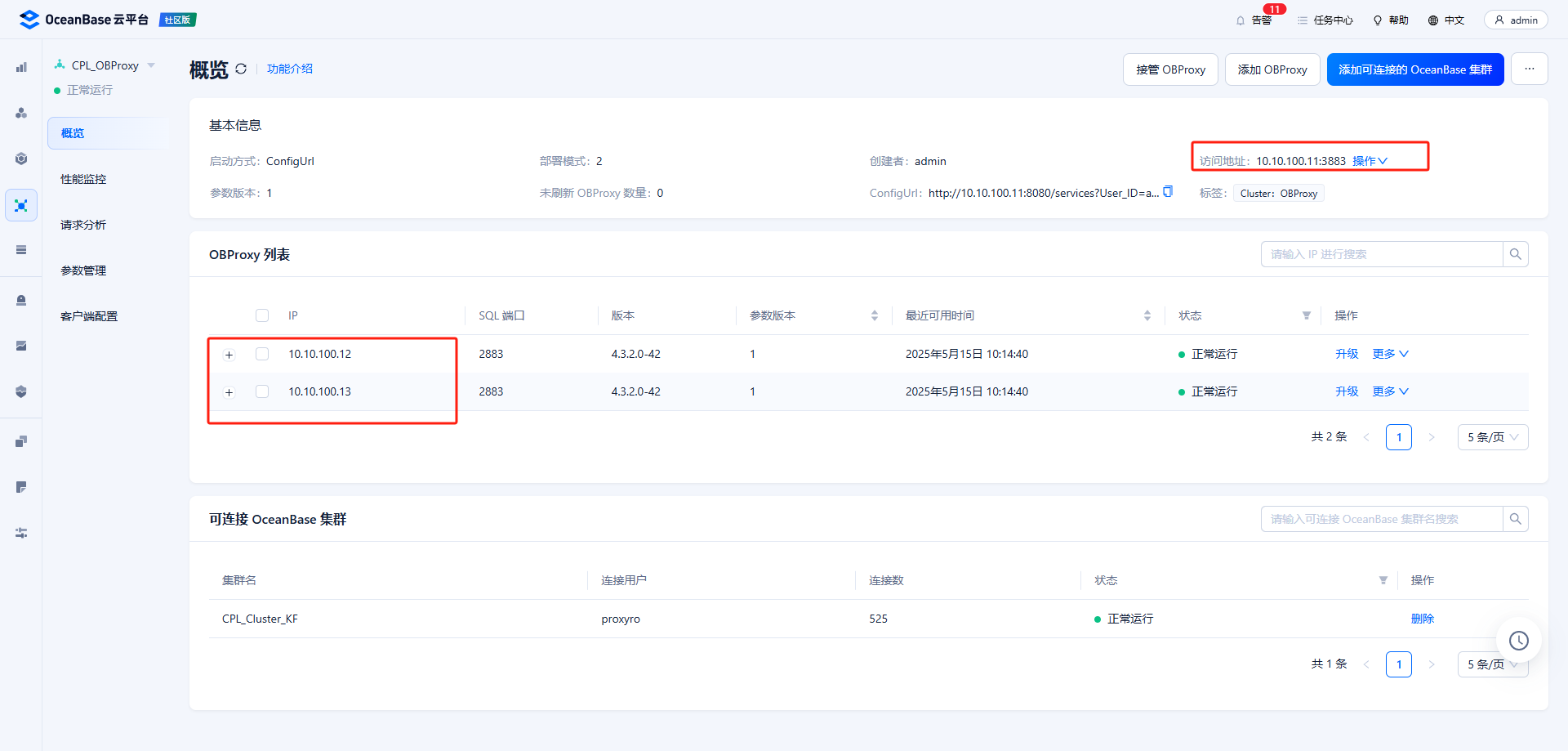Open 5 条/页 page size in cluster table
Image resolution: width=1568 pixels, height=751 pixels.
click(x=1493, y=664)
